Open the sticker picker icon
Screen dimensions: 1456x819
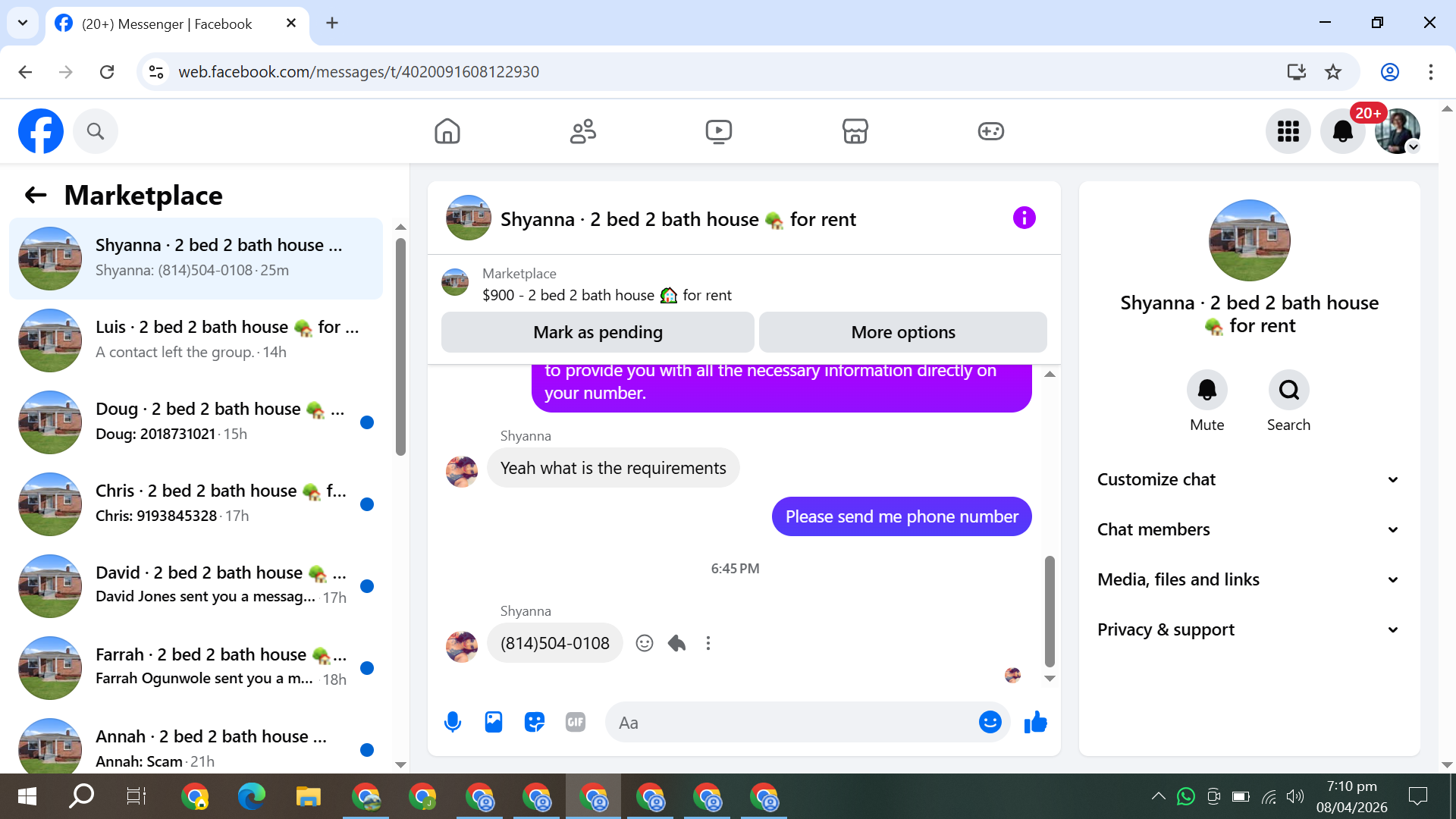click(x=535, y=722)
